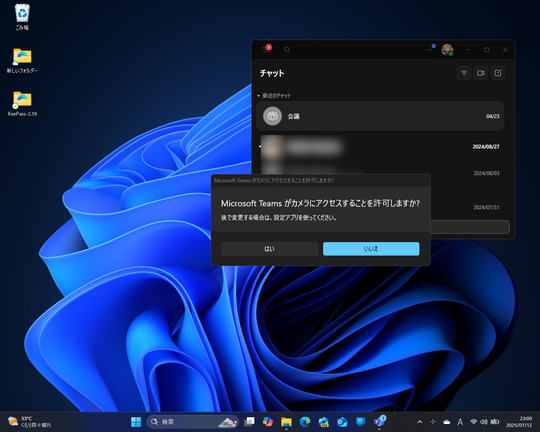This screenshot has width=540, height=432.
Task: Click the chat filter icon
Action: tap(464, 73)
